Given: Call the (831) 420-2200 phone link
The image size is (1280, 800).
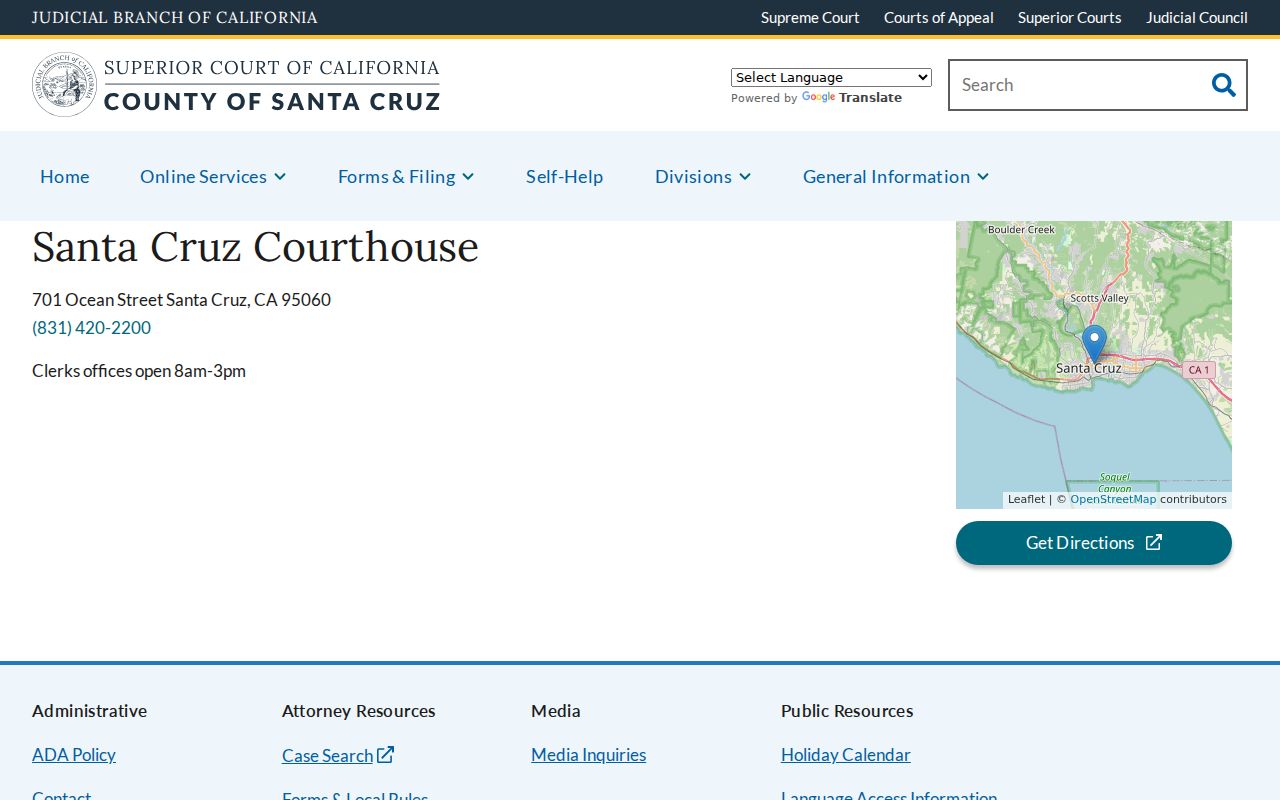Looking at the screenshot, I should pyautogui.click(x=92, y=328).
